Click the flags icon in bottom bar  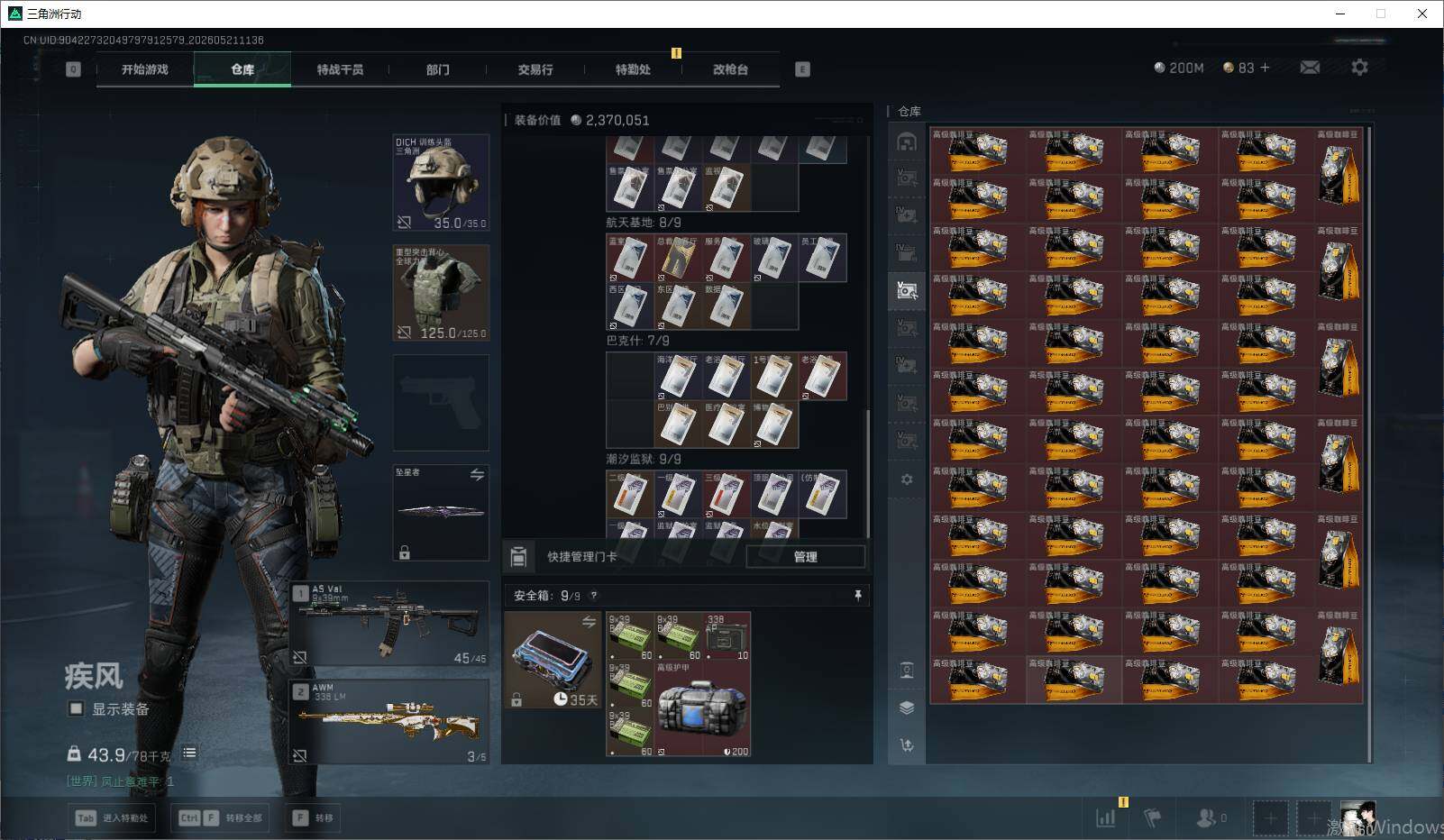point(1153,817)
